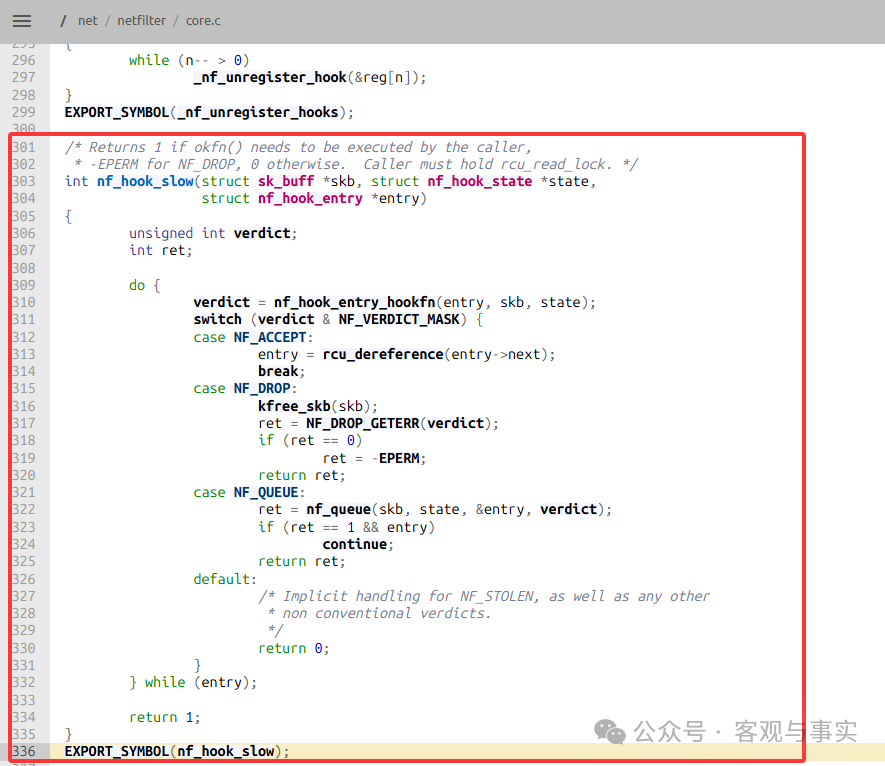Select line number 322

(x=24, y=510)
